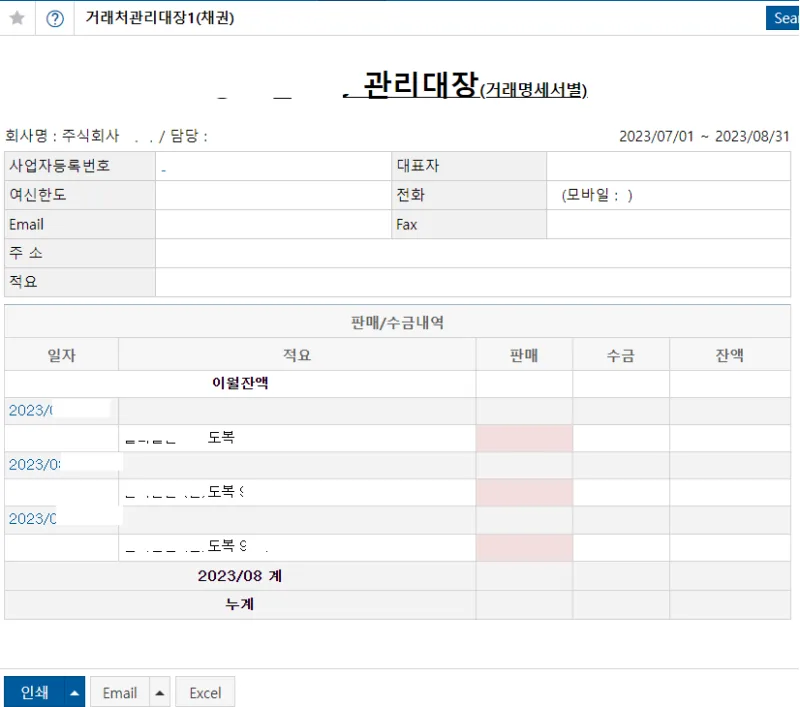This screenshot has width=800, height=707.
Task: Click the second pink 판매 cell
Action: tap(524, 492)
